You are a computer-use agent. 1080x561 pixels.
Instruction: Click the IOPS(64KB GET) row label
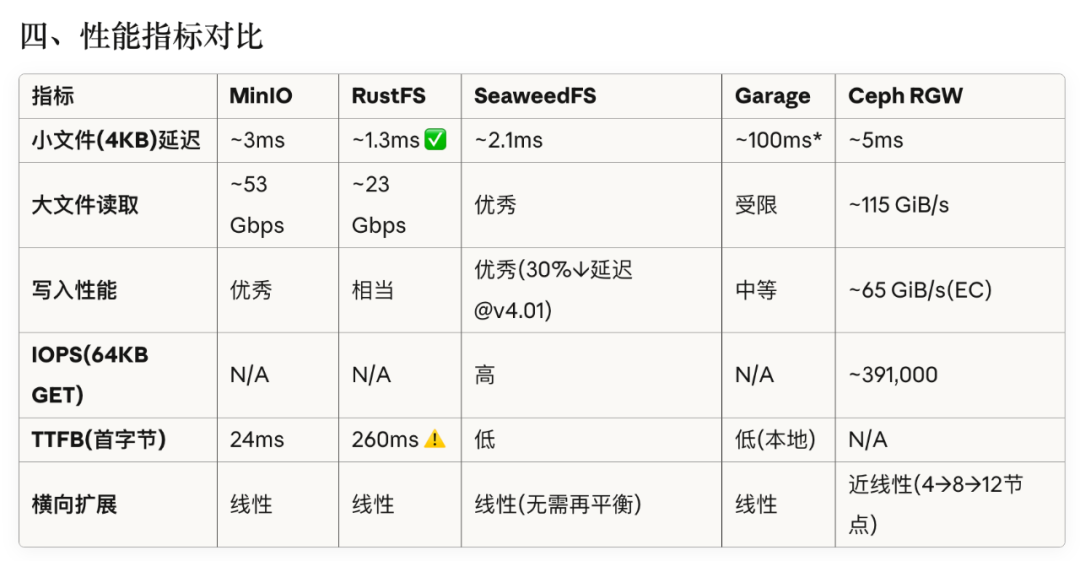coord(90,375)
